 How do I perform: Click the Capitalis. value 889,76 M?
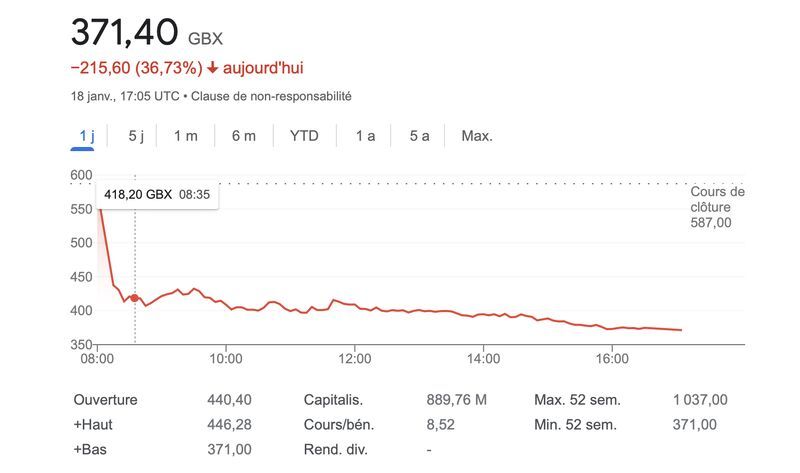tap(456, 400)
